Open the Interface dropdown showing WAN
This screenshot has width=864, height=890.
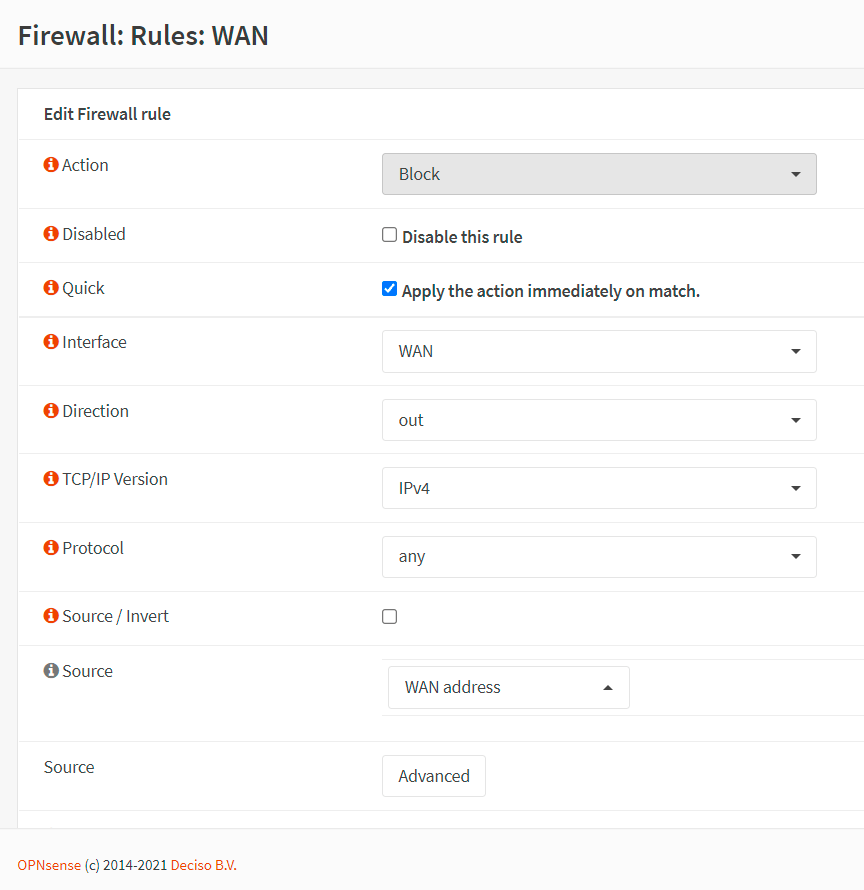[599, 351]
